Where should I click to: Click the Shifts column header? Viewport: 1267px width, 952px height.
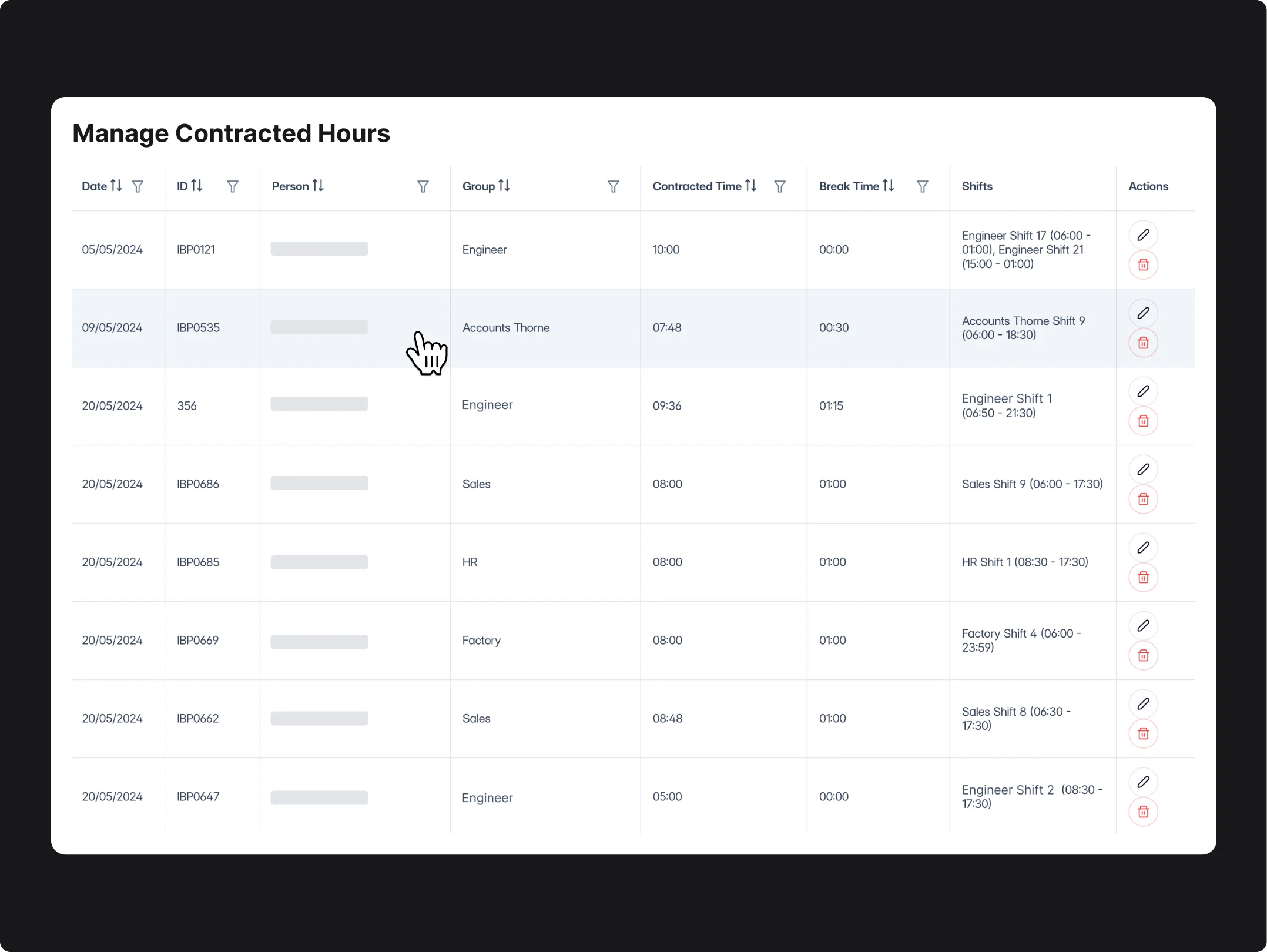pyautogui.click(x=977, y=186)
